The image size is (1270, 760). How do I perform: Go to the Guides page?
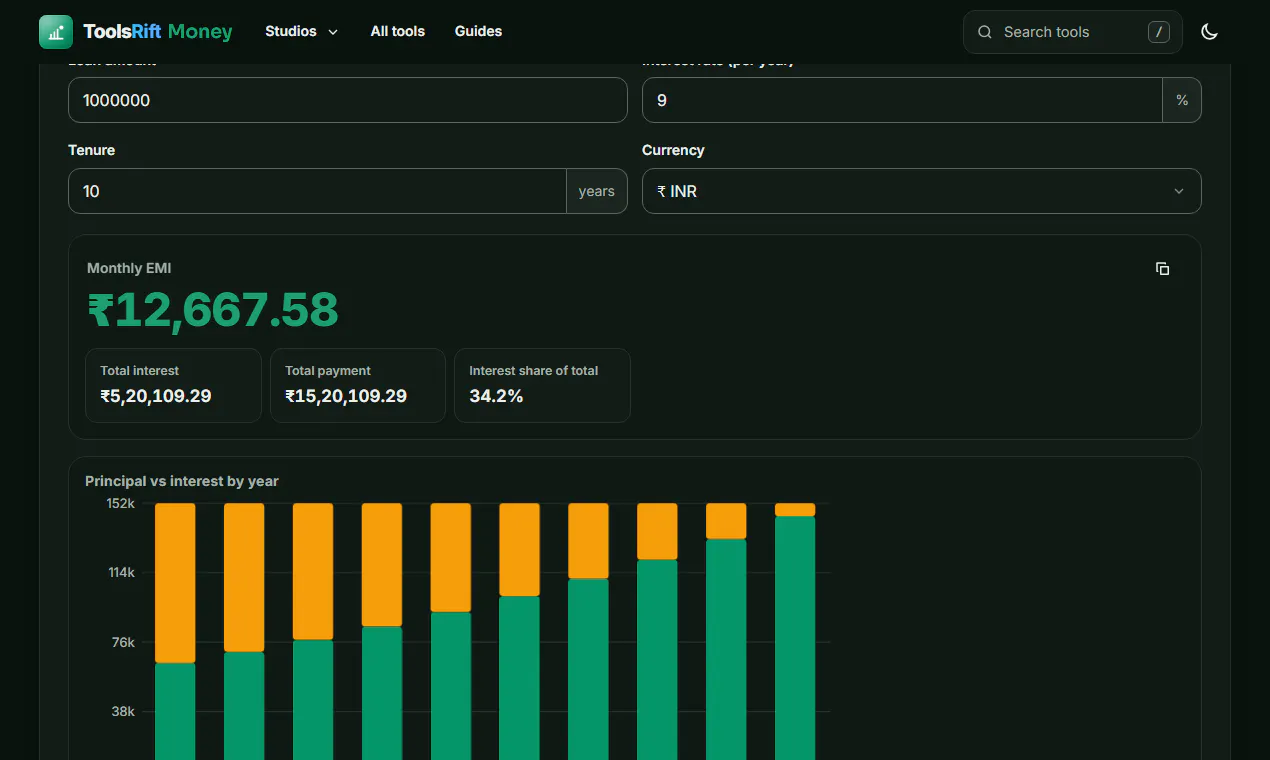pyautogui.click(x=478, y=32)
